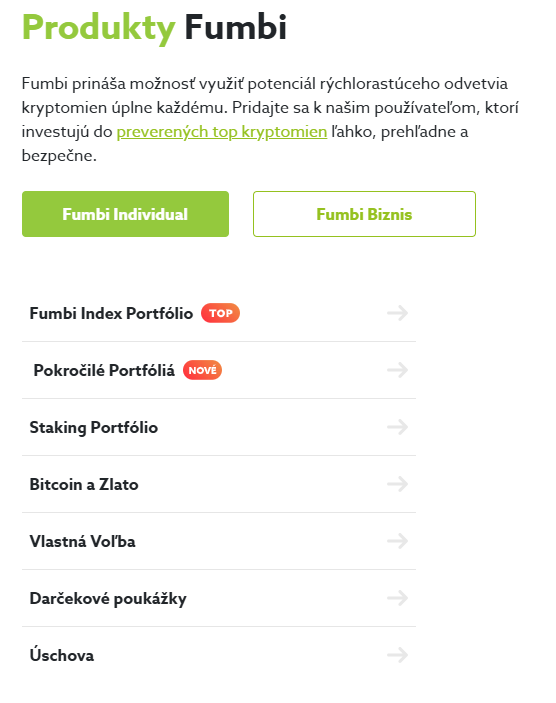Click the Produkty Fumbi heading
The height and width of the screenshot is (703, 556).
pos(154,28)
